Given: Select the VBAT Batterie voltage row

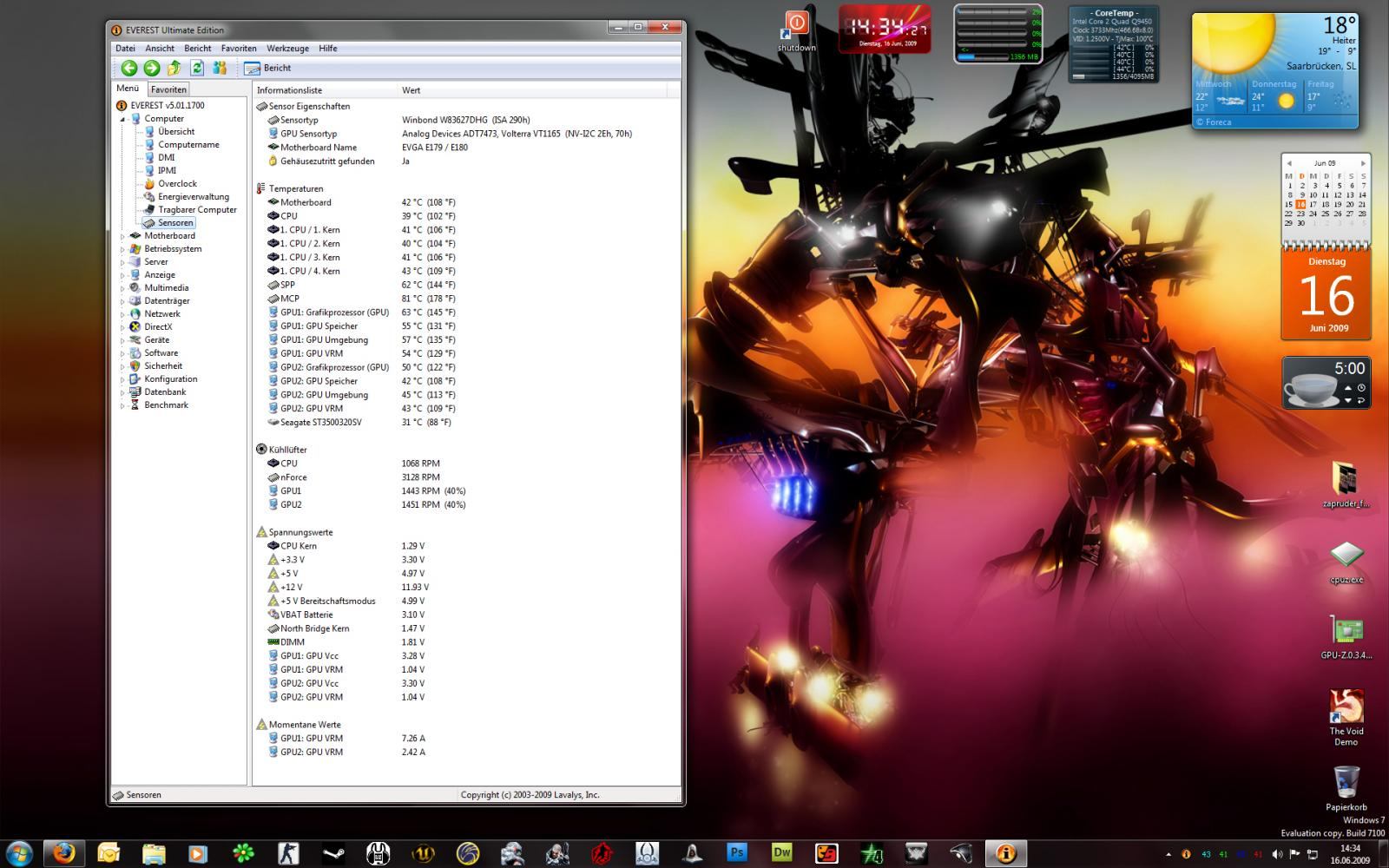Looking at the screenshot, I should (x=465, y=615).
